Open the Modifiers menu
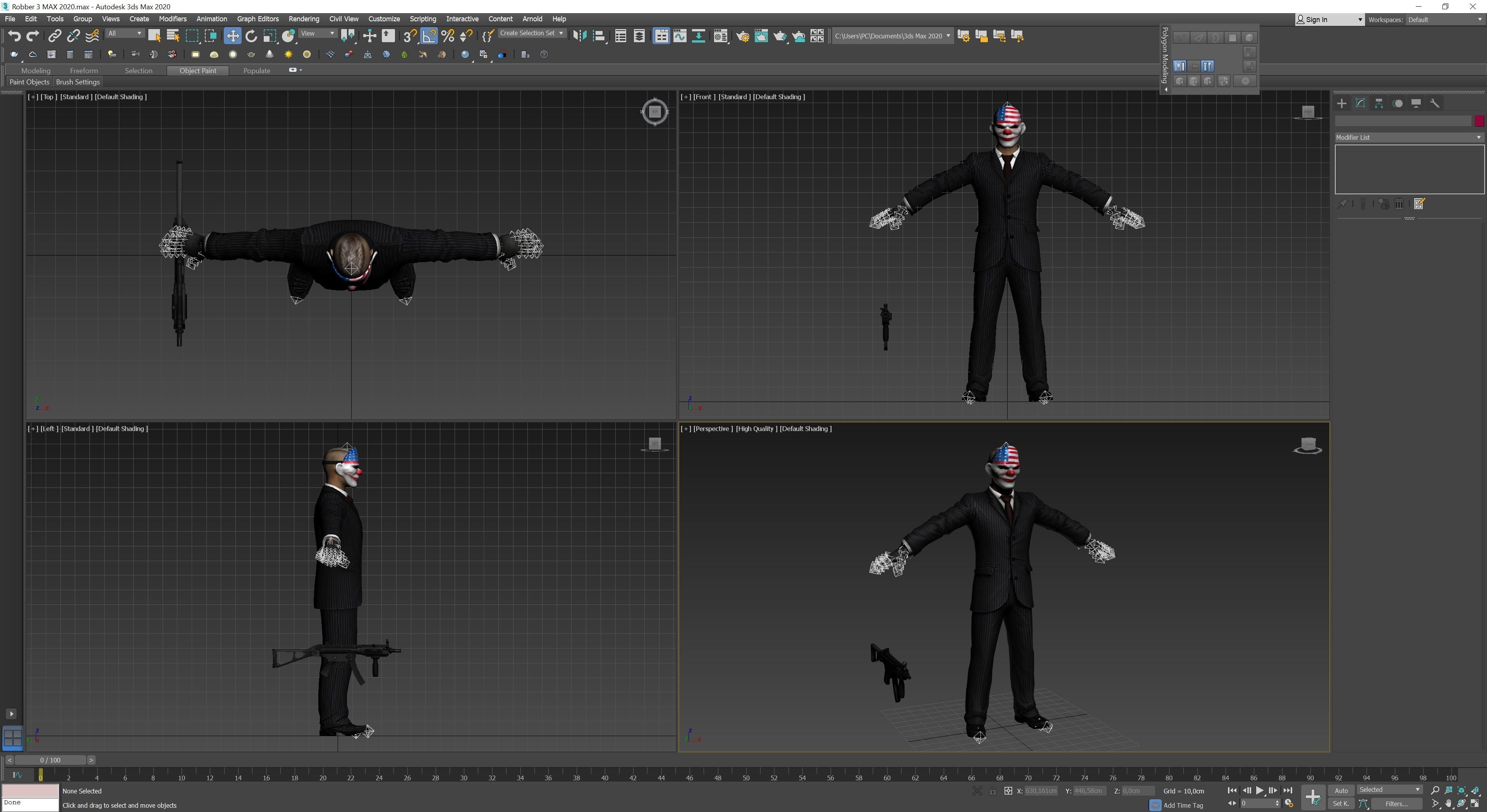This screenshot has width=1487, height=812. [173, 19]
